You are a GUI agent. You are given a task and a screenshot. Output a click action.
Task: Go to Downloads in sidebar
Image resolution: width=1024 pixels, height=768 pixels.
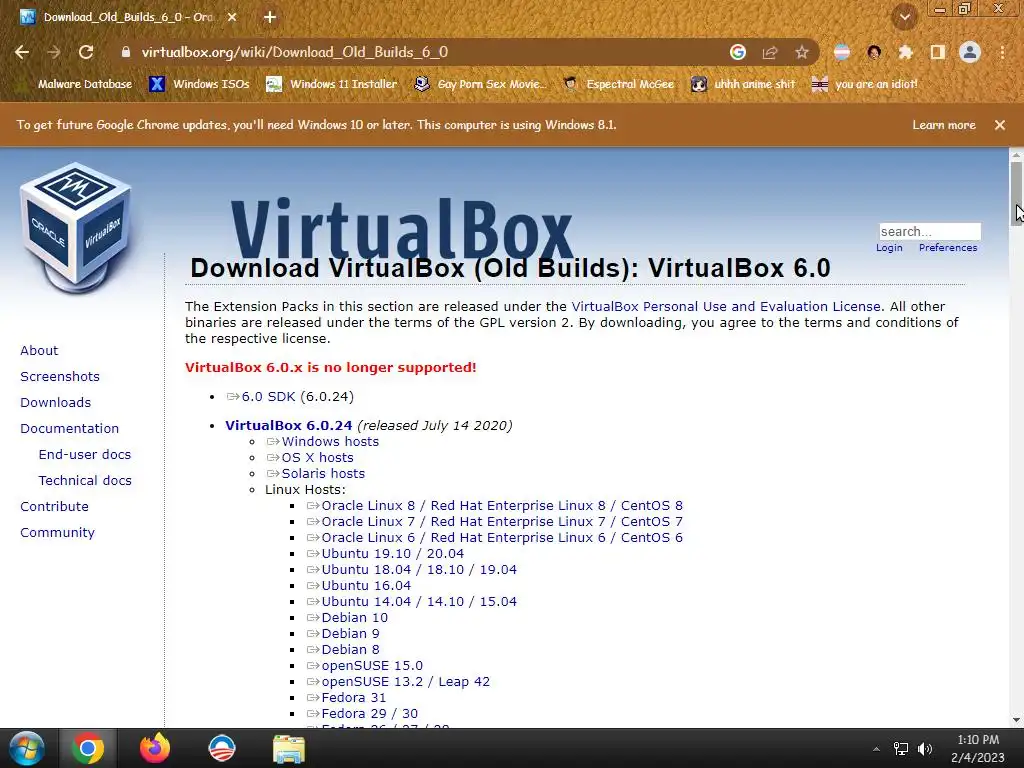point(56,403)
